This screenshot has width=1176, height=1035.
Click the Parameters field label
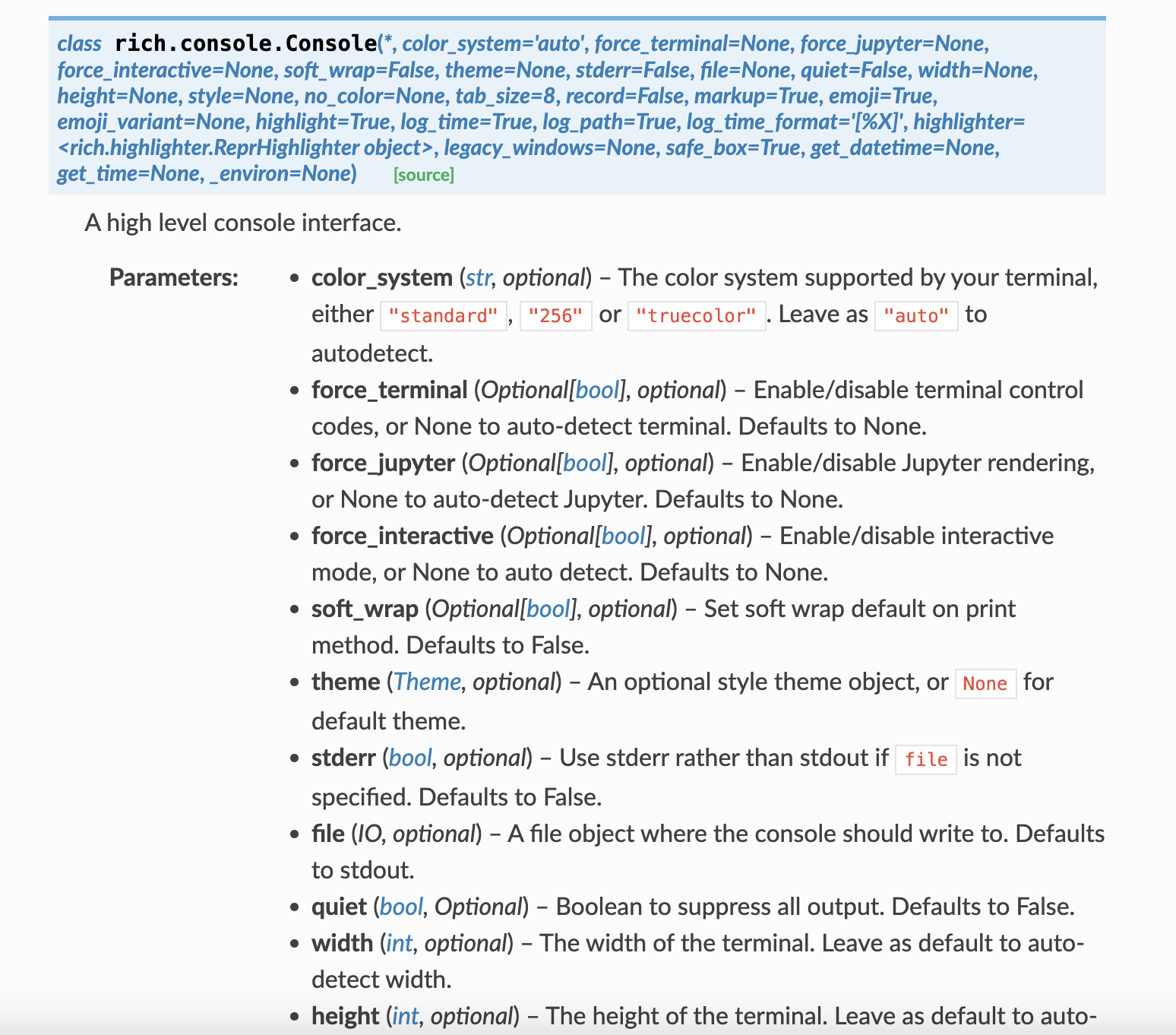click(174, 277)
